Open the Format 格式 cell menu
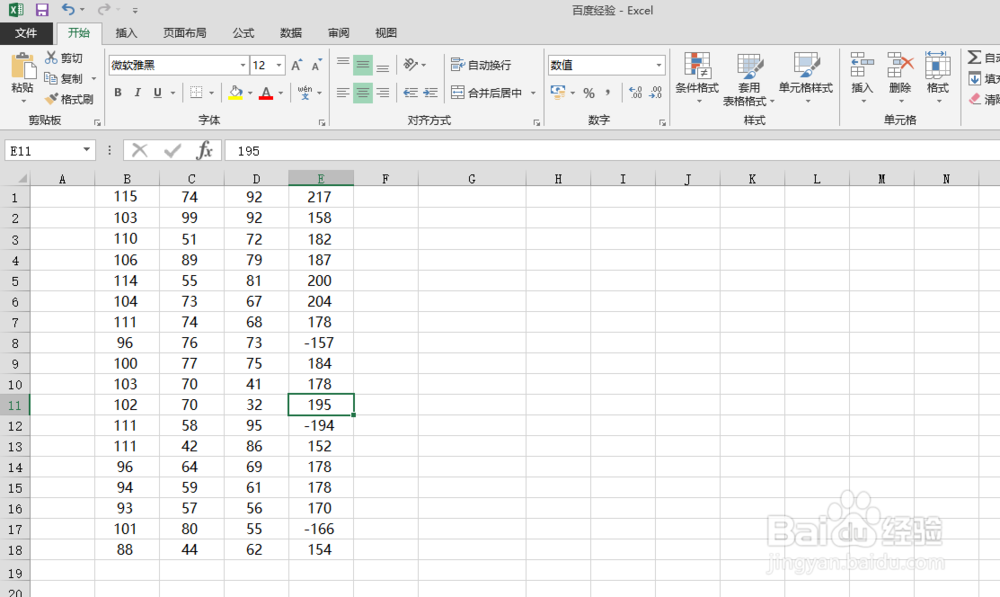 tap(938, 78)
